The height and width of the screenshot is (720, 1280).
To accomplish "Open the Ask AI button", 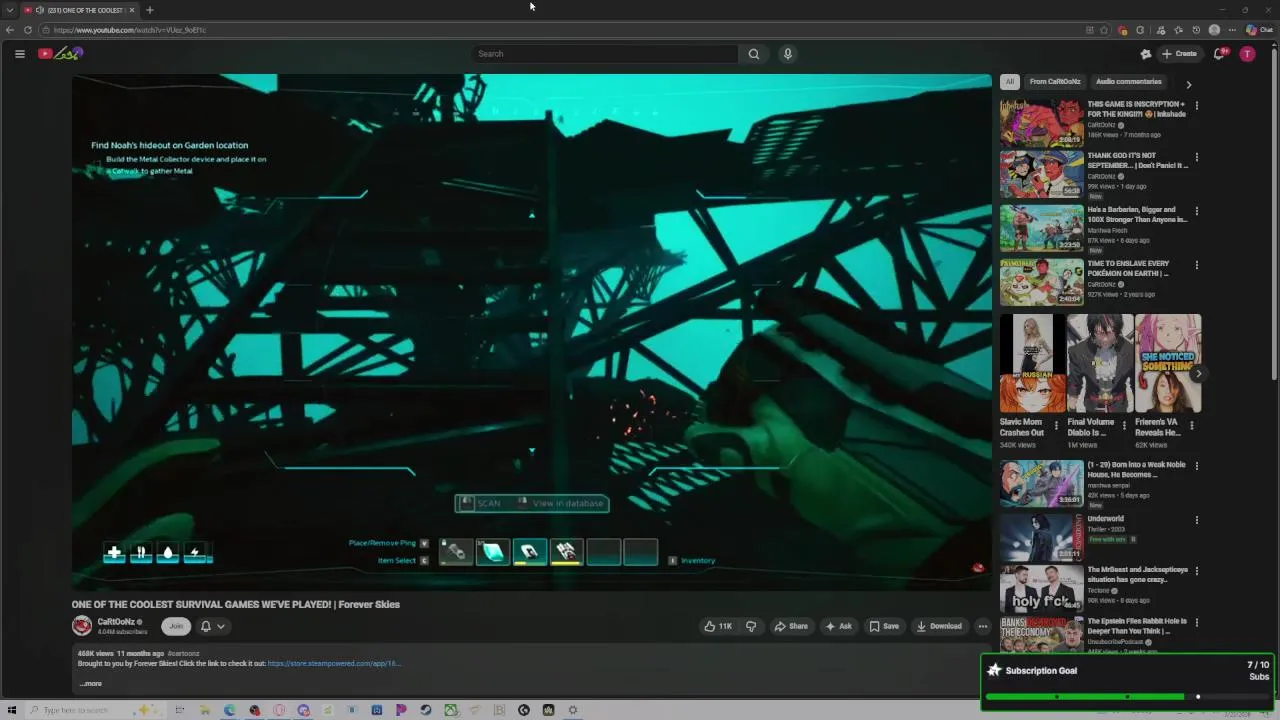I will click(x=838, y=626).
